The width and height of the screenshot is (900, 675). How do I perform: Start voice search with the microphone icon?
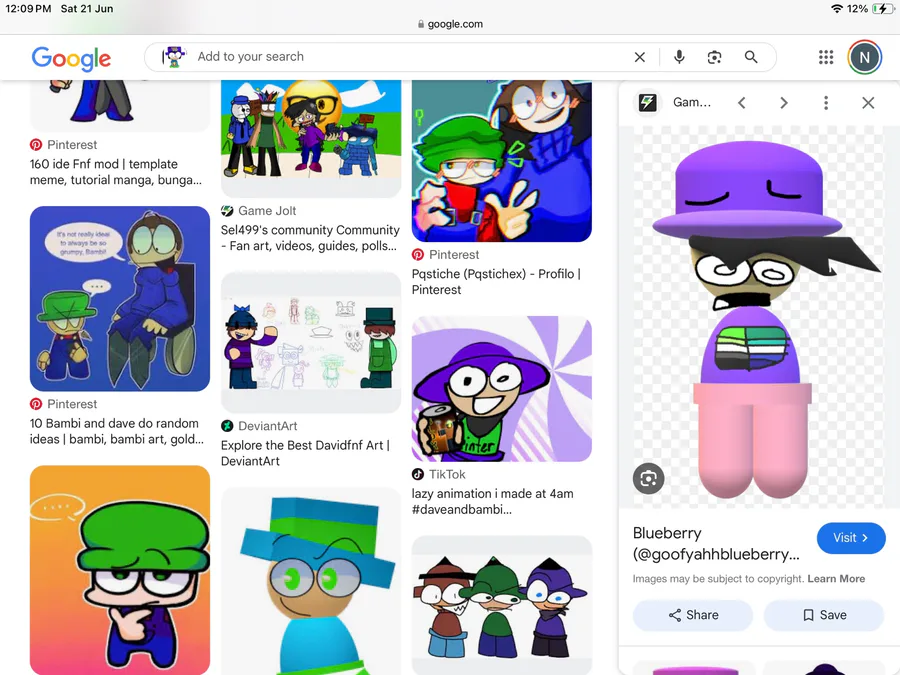point(679,57)
